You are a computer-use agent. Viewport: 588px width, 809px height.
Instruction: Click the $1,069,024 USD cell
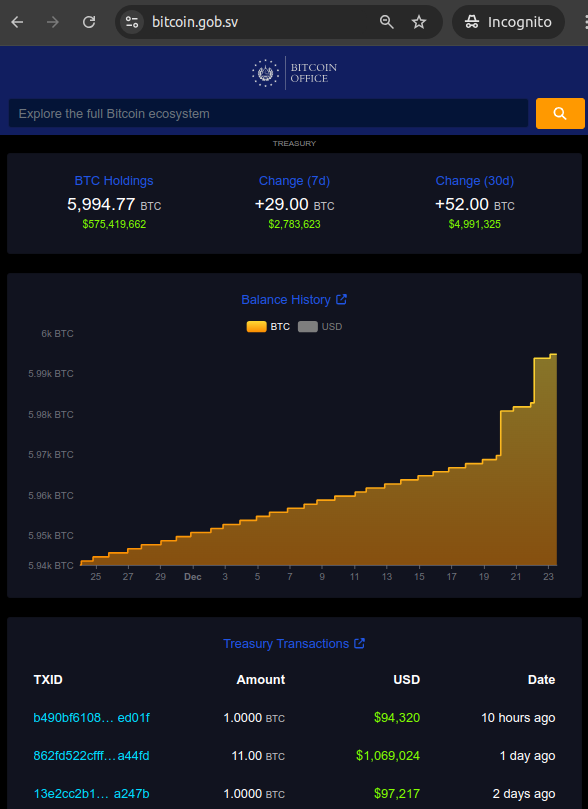pos(388,756)
